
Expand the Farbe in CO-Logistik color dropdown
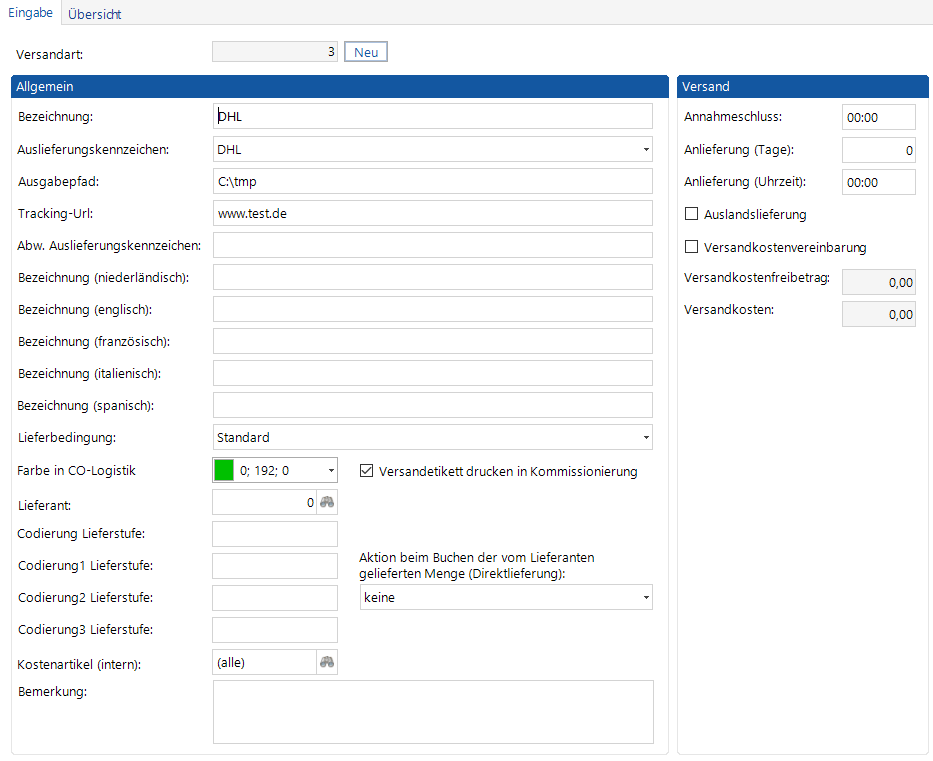pos(330,471)
